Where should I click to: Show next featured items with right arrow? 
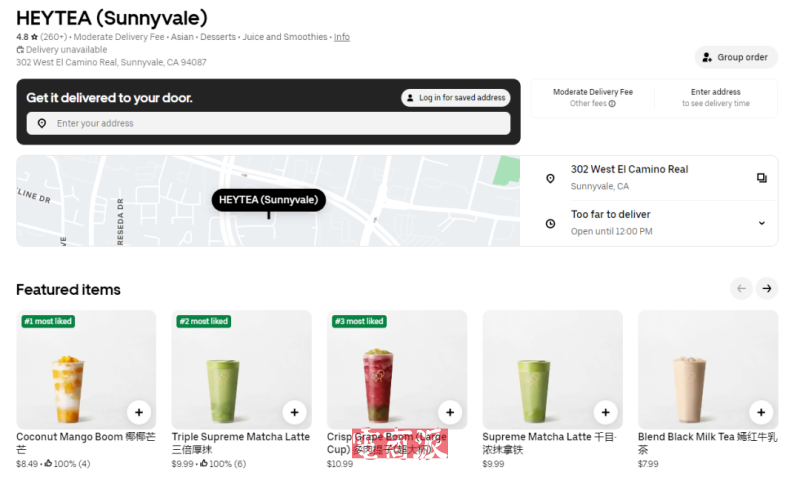point(767,289)
